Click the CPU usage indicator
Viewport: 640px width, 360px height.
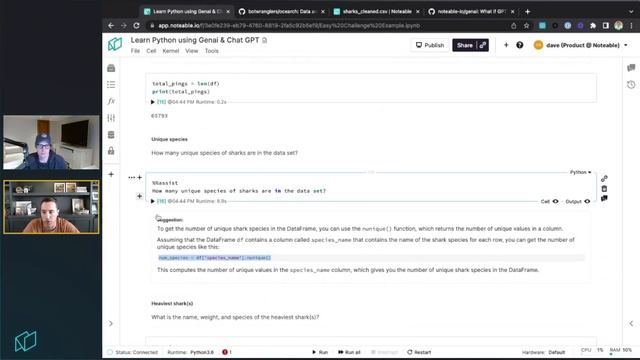pyautogui.click(x=592, y=350)
